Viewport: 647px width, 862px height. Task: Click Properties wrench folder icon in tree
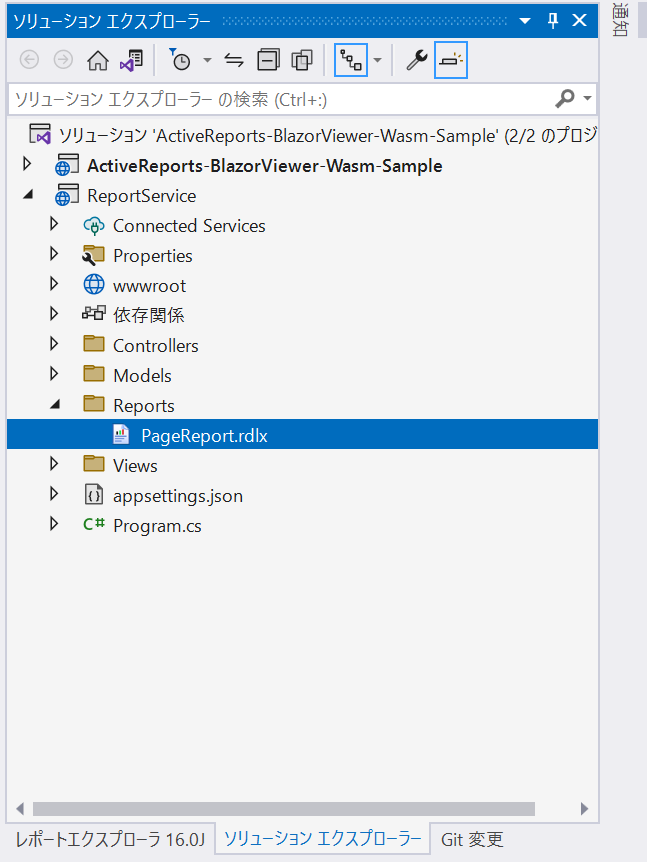point(93,255)
